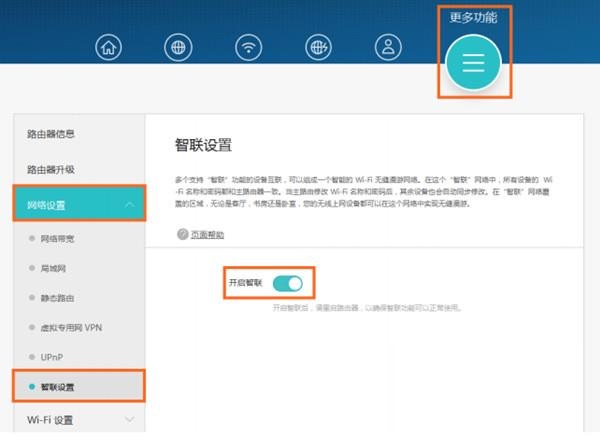
Task: Click the Internet globe icon
Action: (x=178, y=47)
